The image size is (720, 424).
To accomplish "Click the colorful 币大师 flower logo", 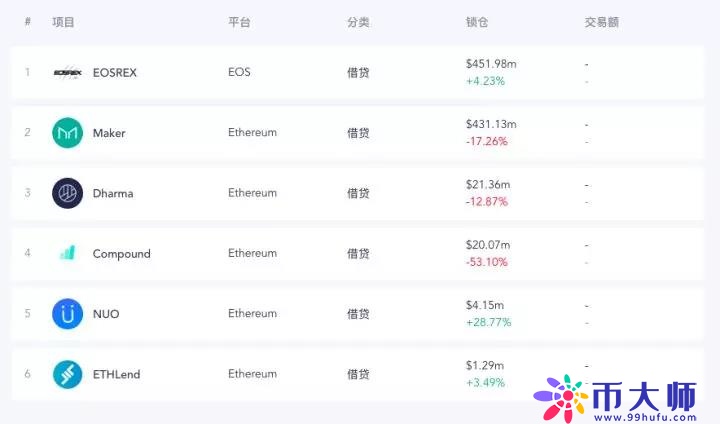I will [561, 398].
